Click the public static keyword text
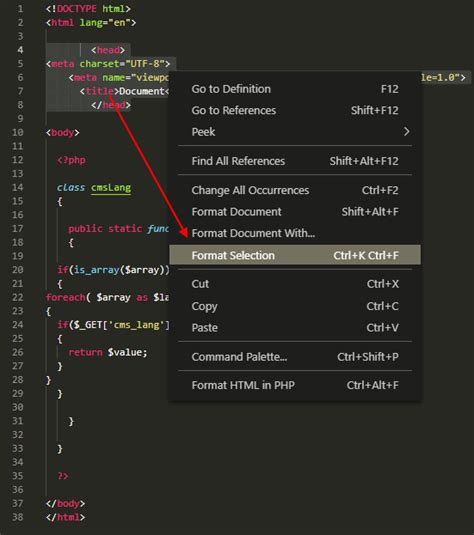The image size is (474, 535). (105, 229)
